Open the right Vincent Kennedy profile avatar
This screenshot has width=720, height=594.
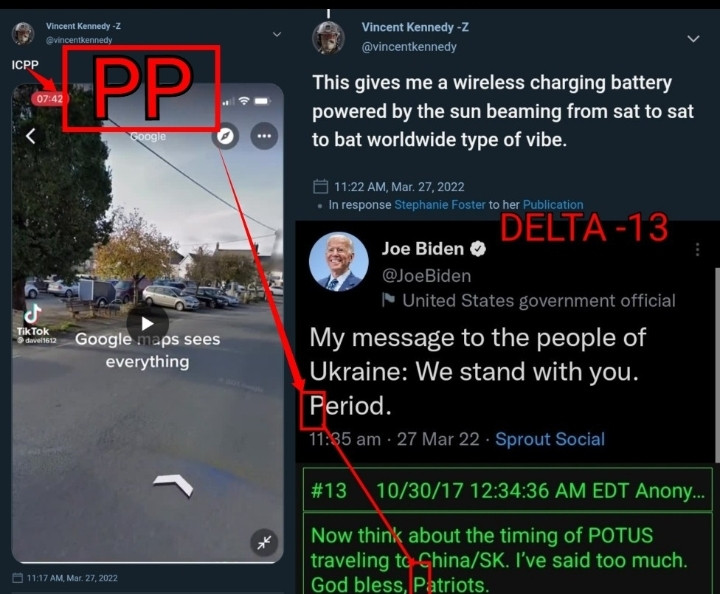click(x=328, y=37)
